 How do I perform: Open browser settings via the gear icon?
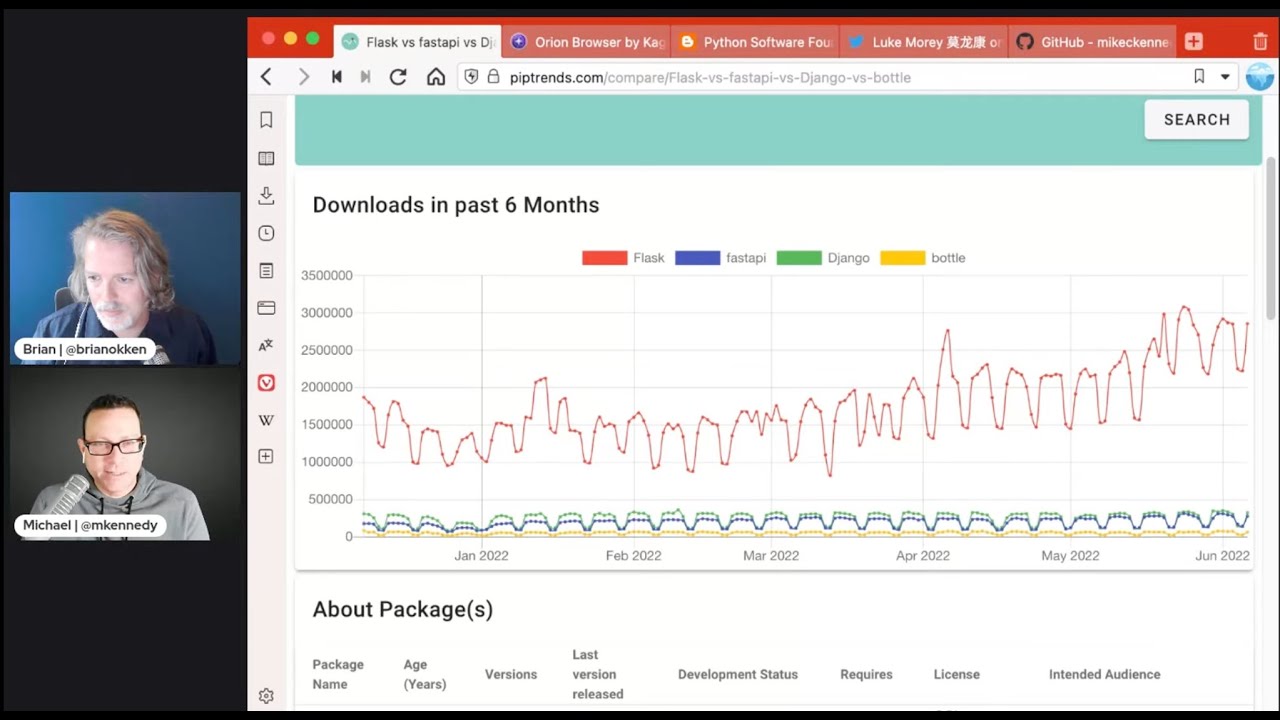tap(266, 696)
